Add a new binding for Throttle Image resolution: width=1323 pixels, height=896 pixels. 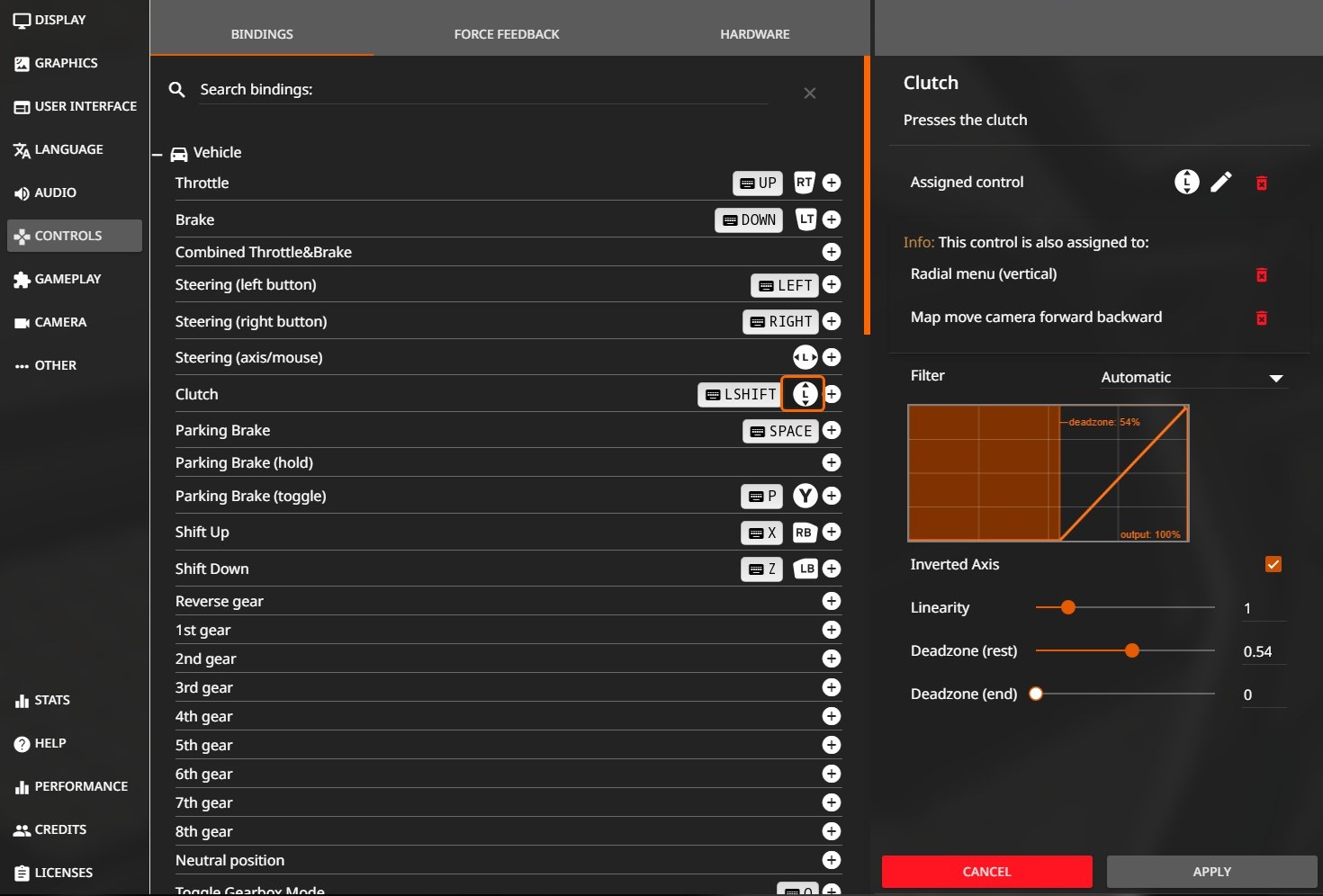point(832,183)
